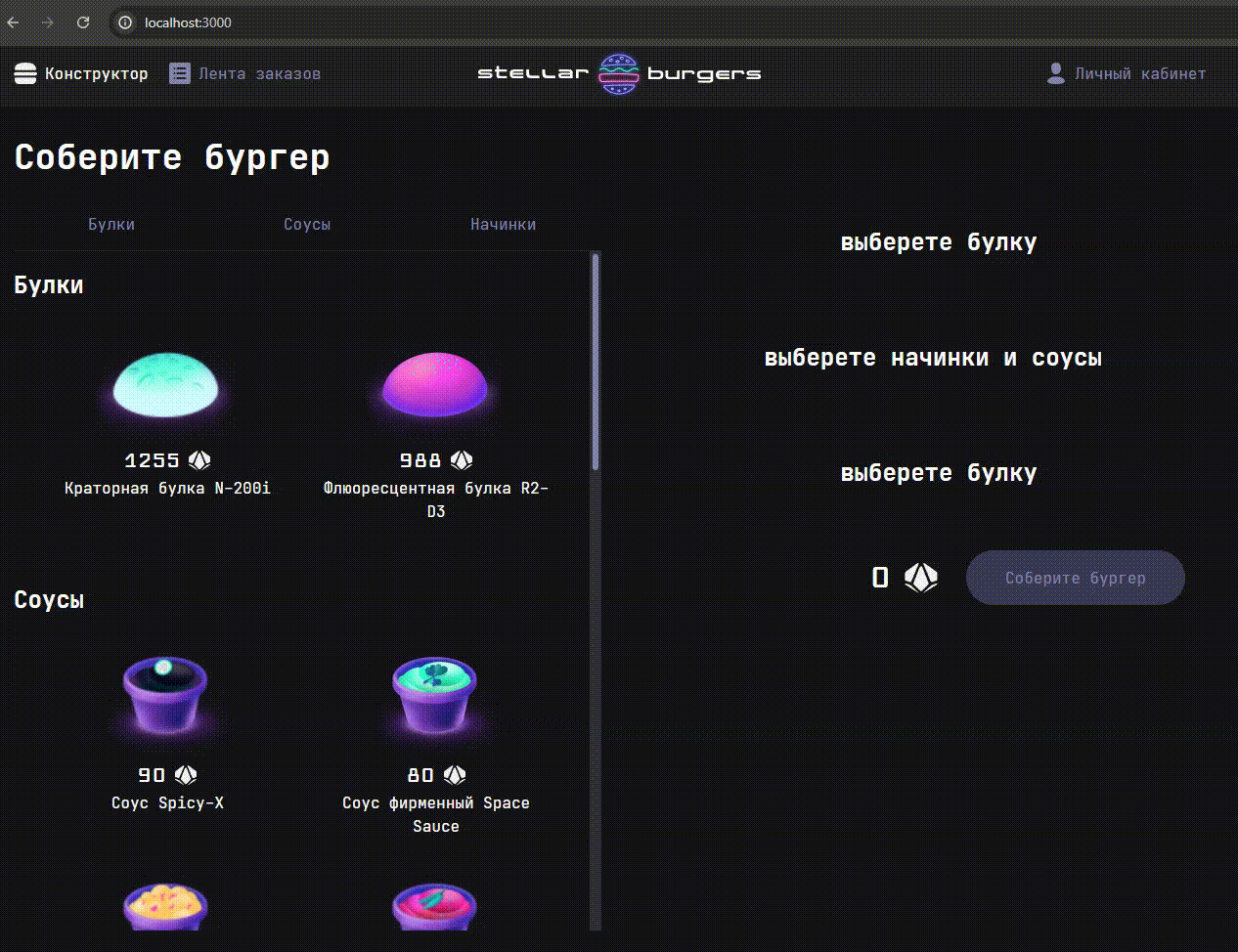Open the Лента заказов page
The image size is (1238, 952).
(x=245, y=73)
